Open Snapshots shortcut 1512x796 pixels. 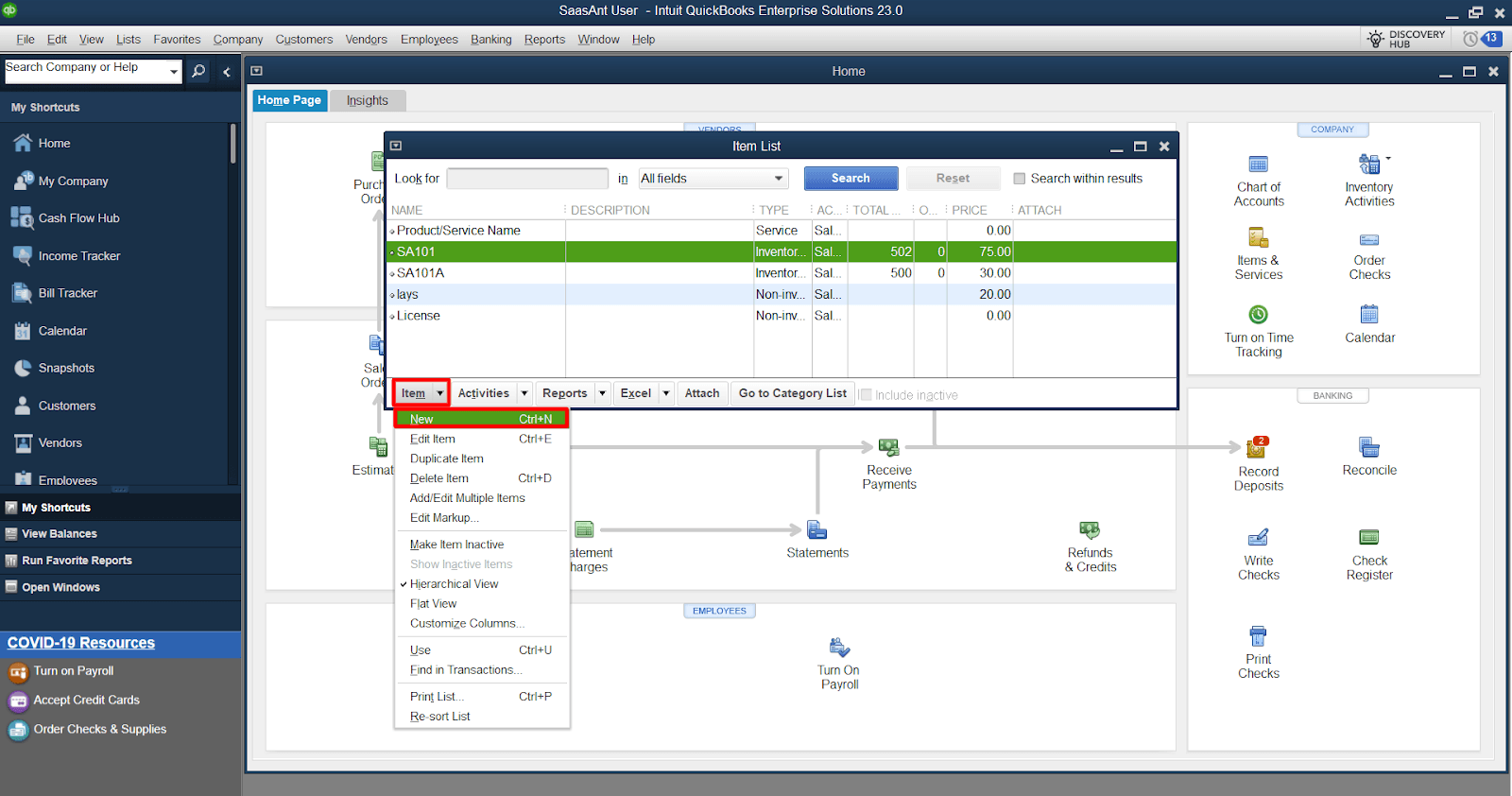[x=66, y=369]
